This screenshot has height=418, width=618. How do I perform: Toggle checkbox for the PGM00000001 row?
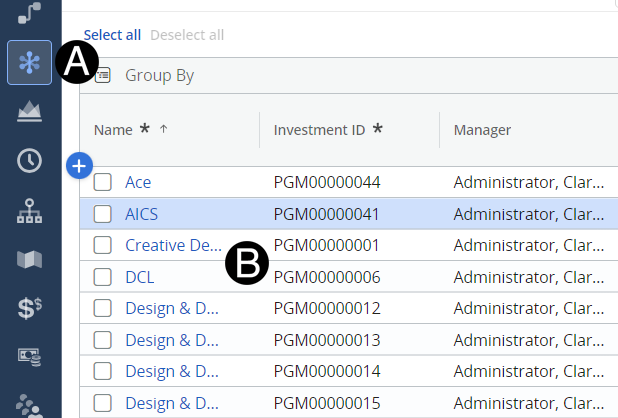click(x=102, y=245)
